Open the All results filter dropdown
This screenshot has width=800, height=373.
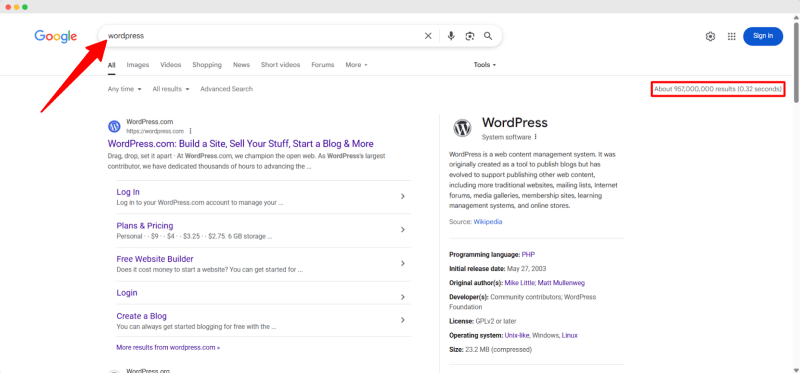tap(171, 89)
